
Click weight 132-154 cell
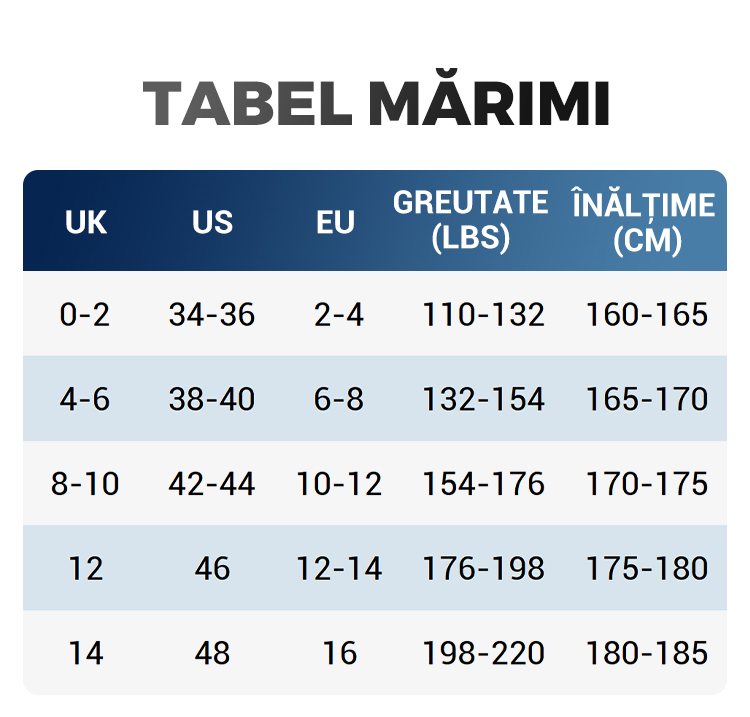pyautogui.click(x=483, y=400)
